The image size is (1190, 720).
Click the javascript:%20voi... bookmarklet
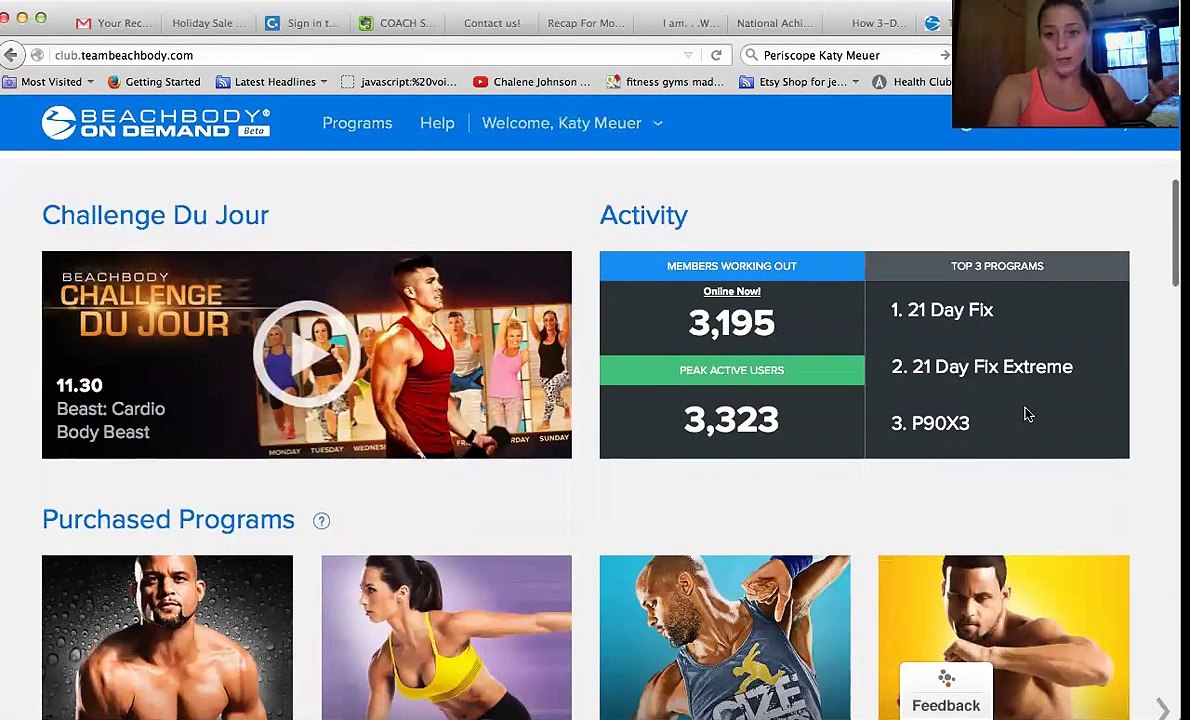click(399, 82)
